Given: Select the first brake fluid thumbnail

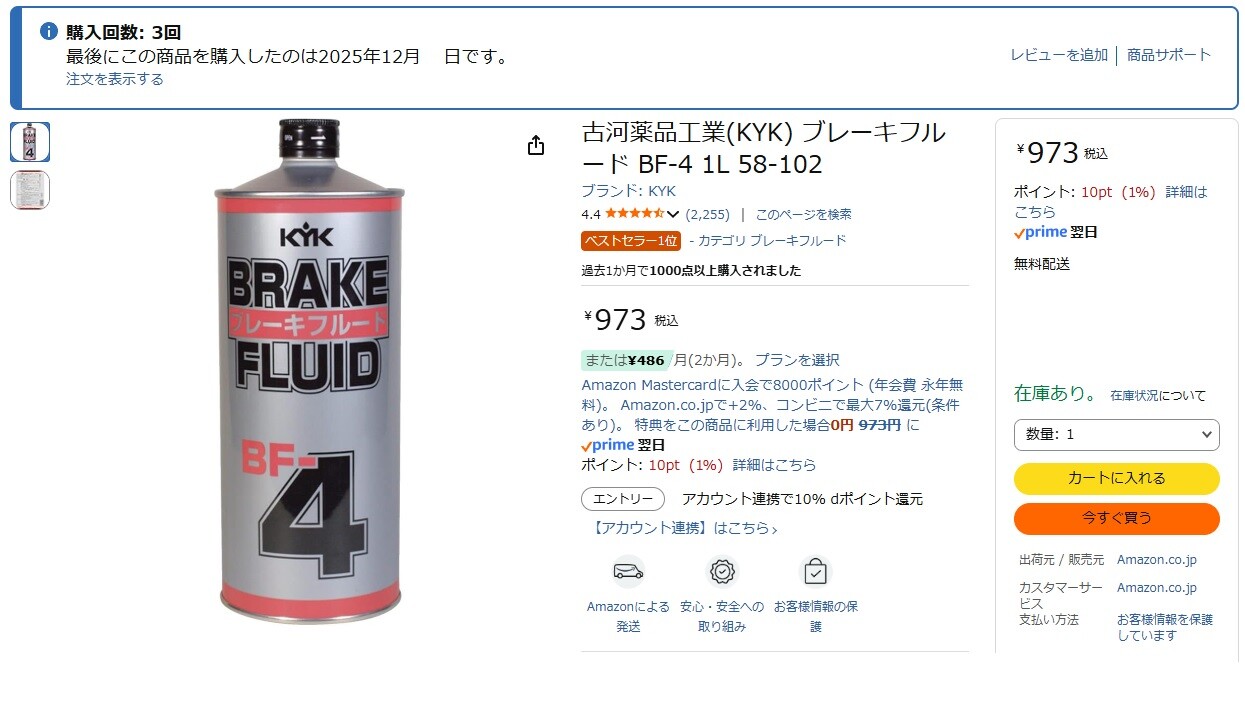Looking at the screenshot, I should (x=30, y=142).
